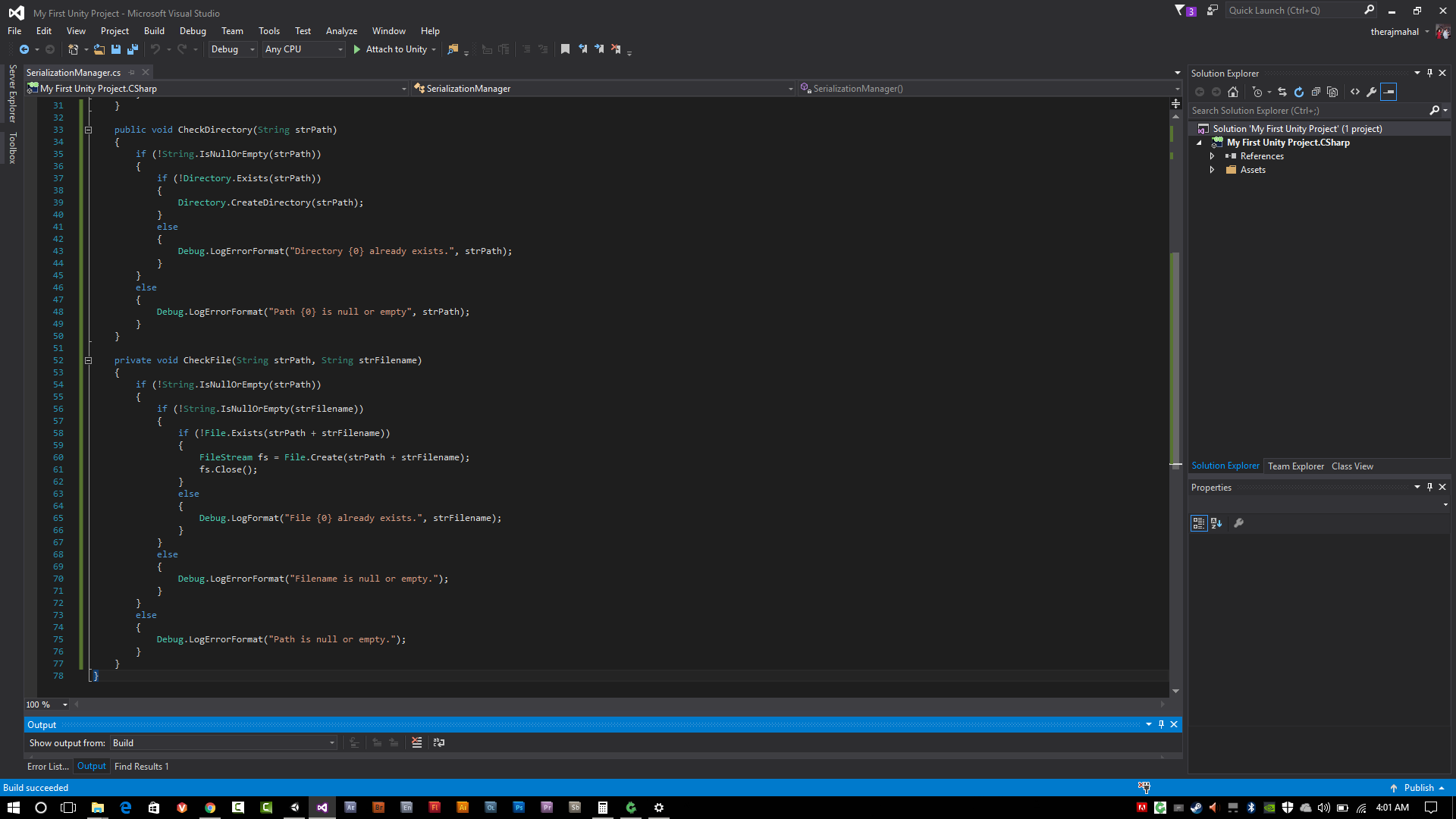Open the SerializationManager class dropdown
This screenshot has width=1456, height=819.
coord(604,89)
